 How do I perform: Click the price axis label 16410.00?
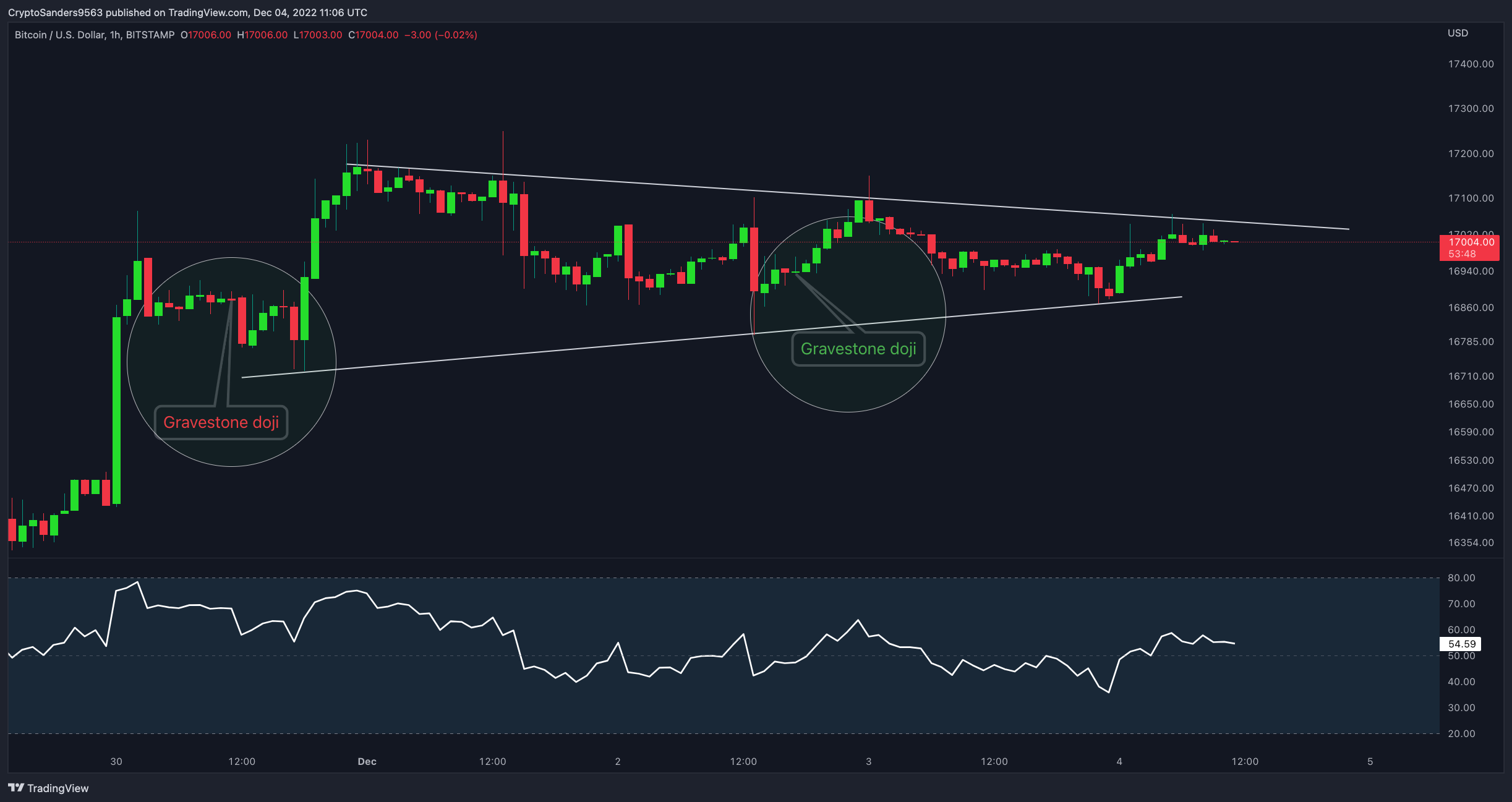[1471, 516]
